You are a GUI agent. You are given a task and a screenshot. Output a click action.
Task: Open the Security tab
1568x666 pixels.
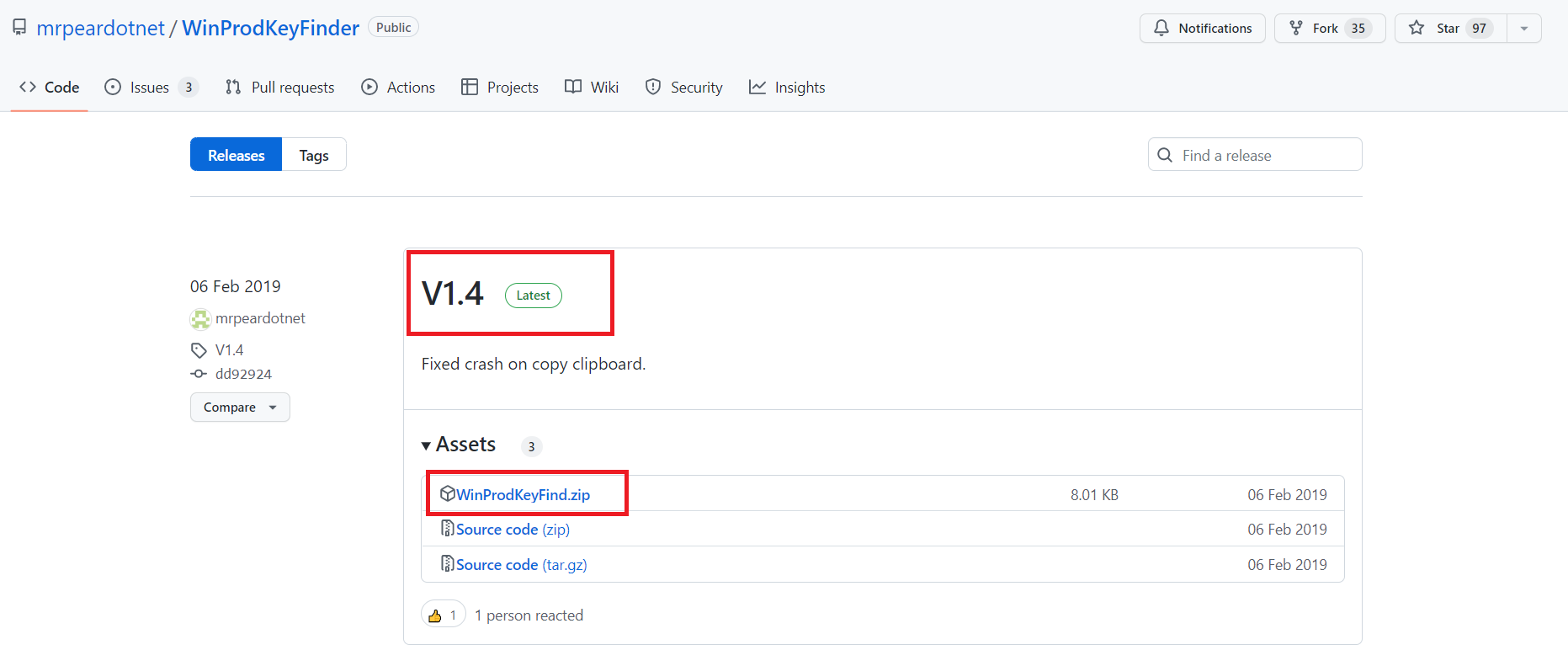[684, 88]
